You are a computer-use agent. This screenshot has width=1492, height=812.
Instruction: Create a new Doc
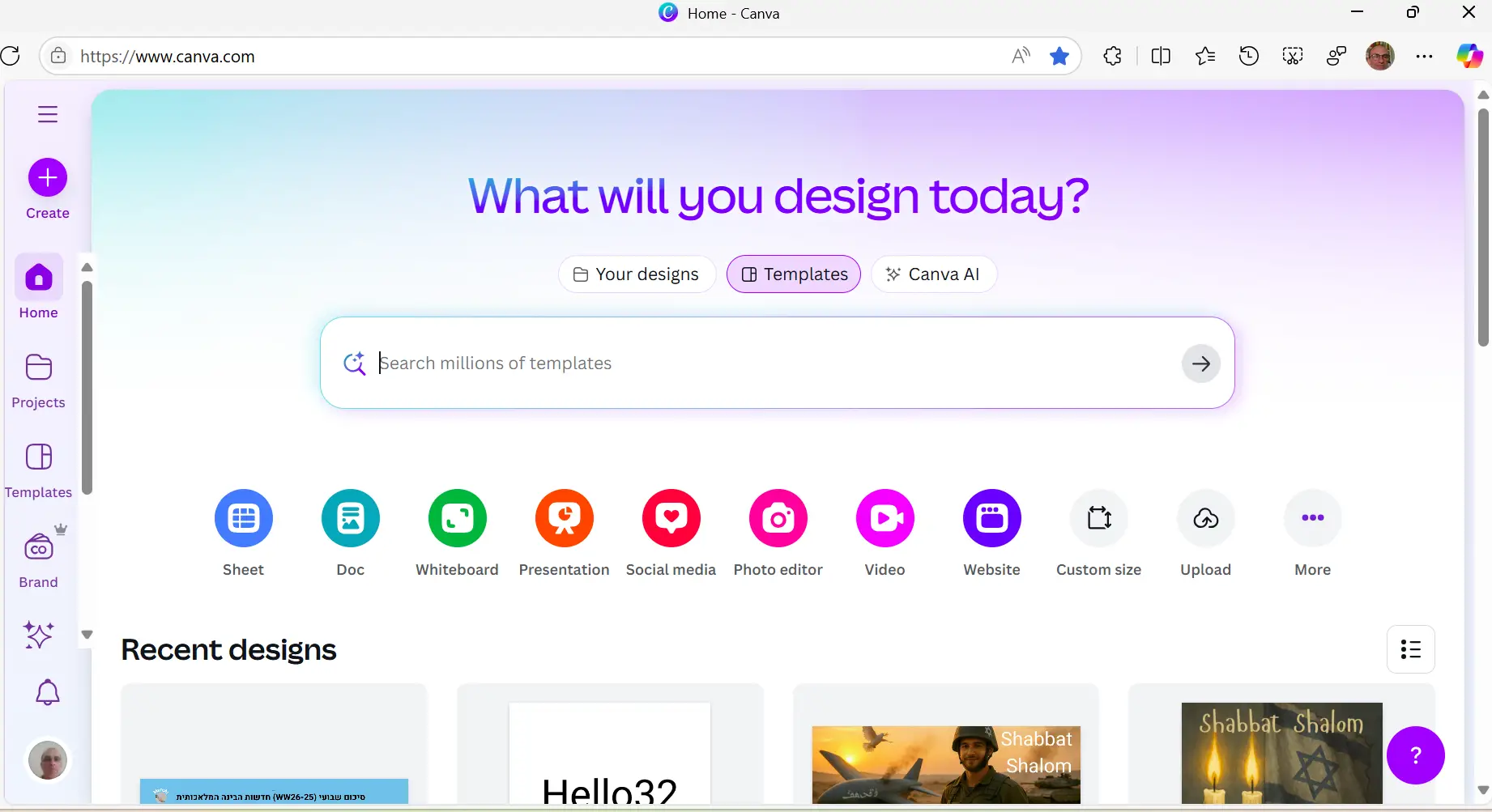click(351, 518)
